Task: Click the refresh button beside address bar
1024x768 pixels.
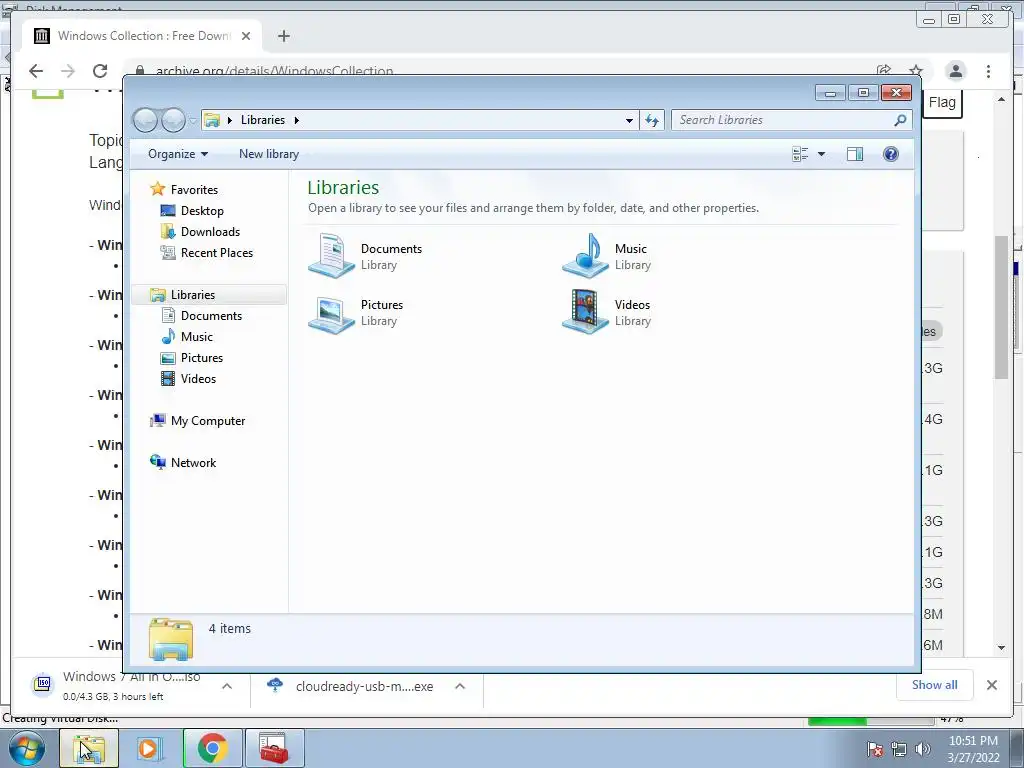Action: click(652, 120)
